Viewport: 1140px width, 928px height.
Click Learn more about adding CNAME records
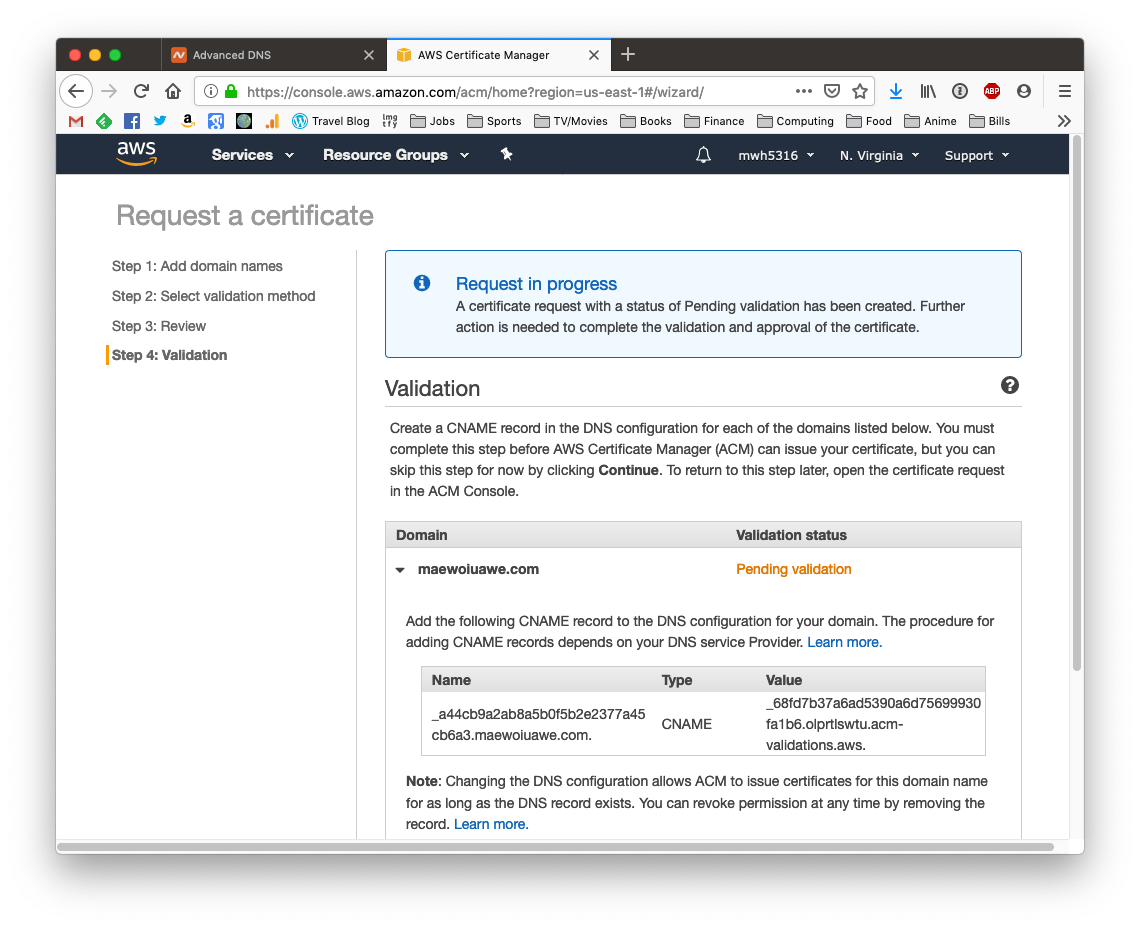click(x=844, y=642)
